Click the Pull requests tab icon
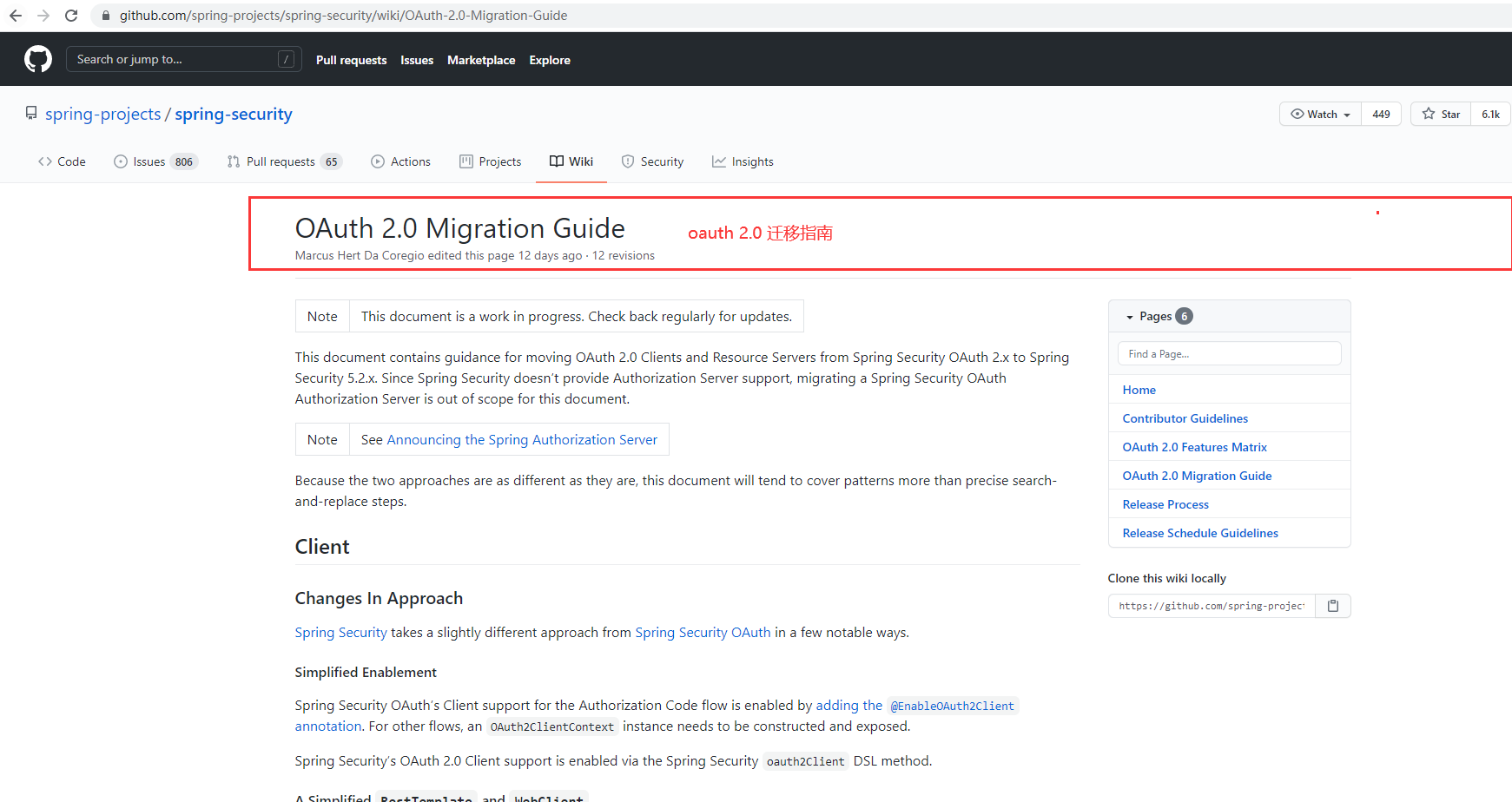Screen dimensions: 1512x802 coord(234,161)
